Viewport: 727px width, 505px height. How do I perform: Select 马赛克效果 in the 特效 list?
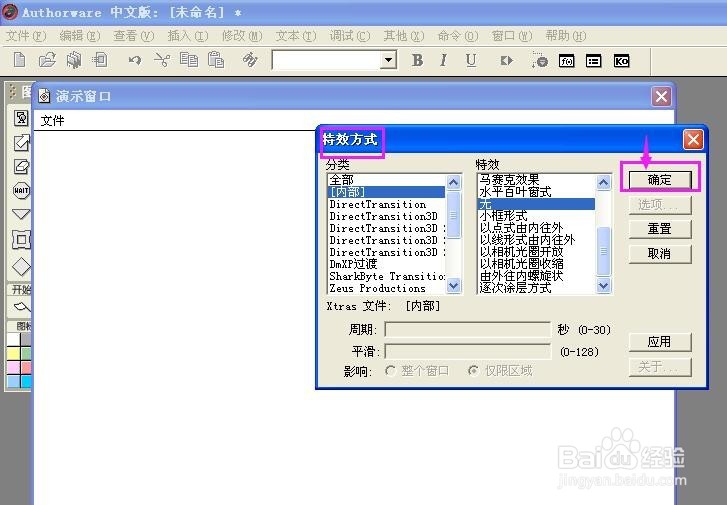[x=536, y=179]
